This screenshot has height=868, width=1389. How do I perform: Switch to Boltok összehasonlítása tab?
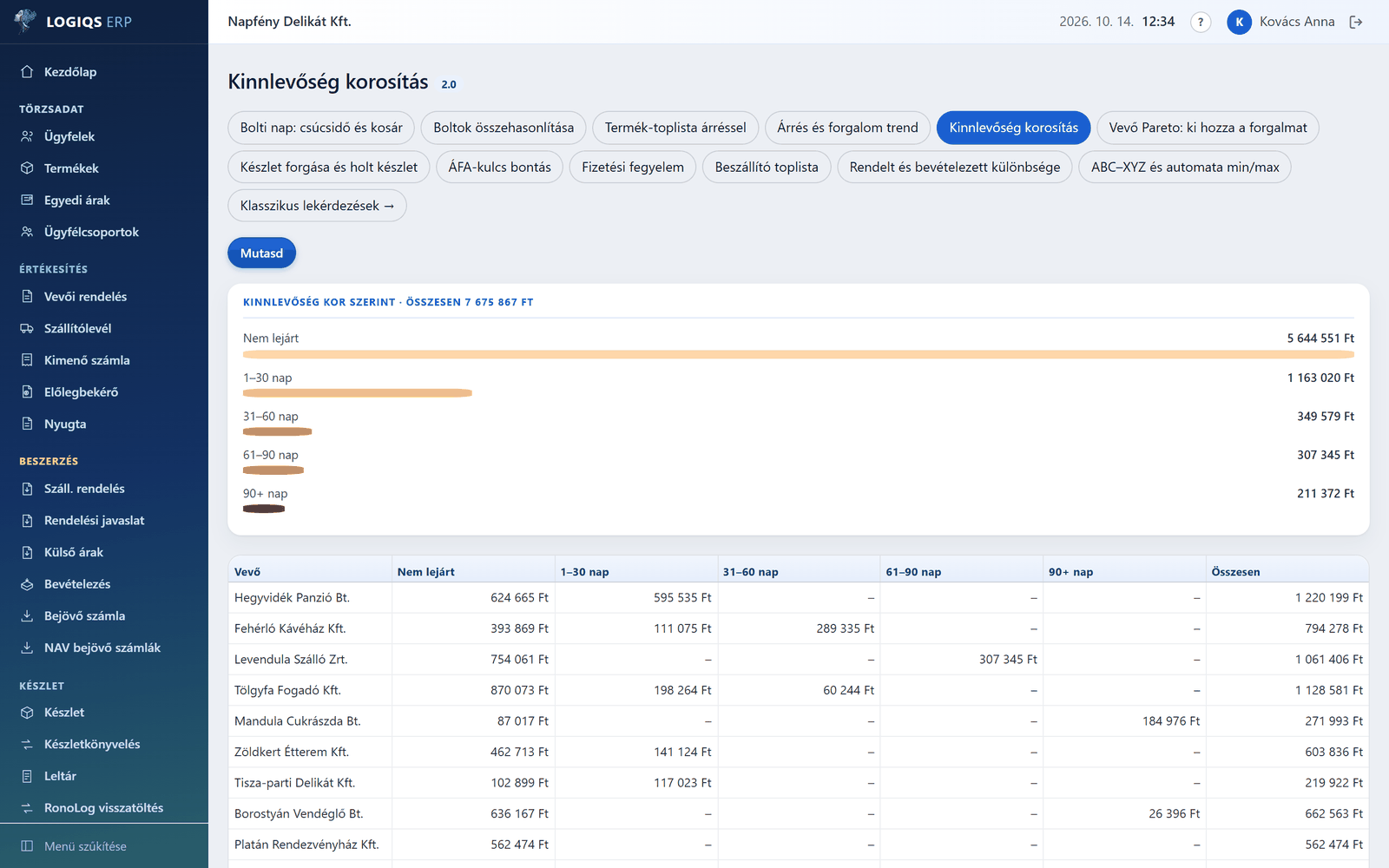(504, 128)
